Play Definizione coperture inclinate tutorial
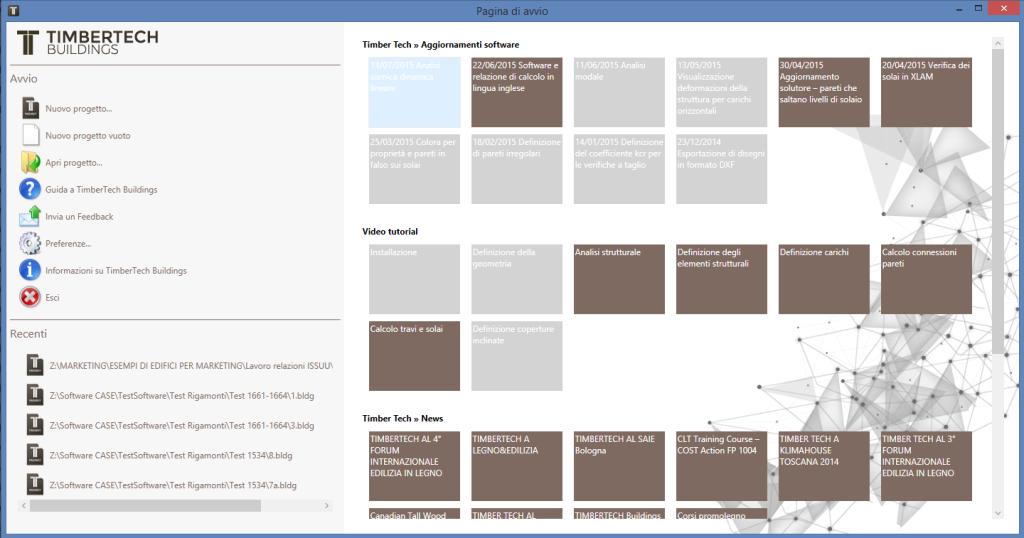 [517, 356]
